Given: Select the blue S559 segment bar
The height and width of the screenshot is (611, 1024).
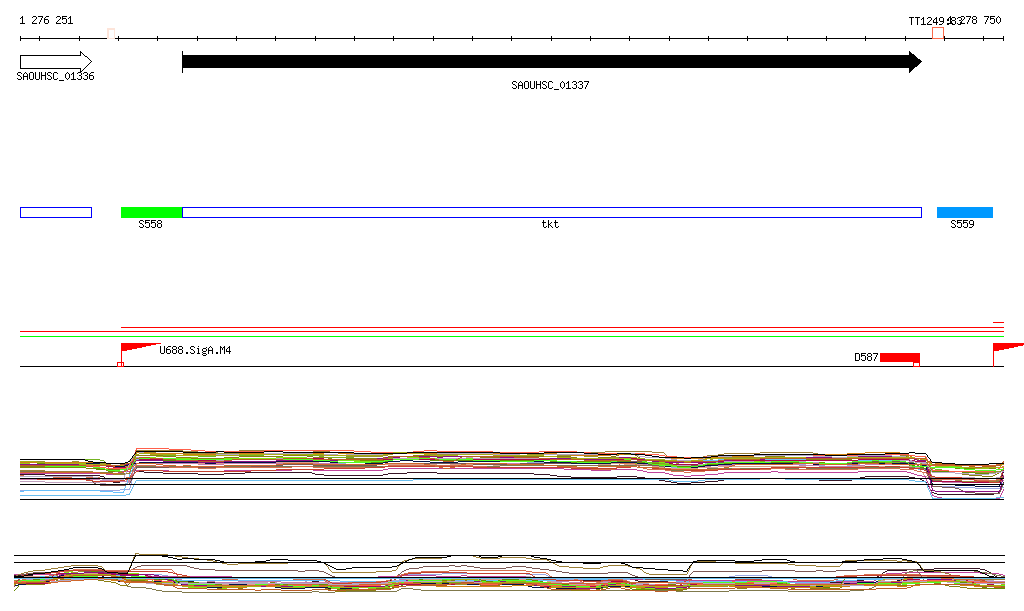Looking at the screenshot, I should [x=964, y=212].
